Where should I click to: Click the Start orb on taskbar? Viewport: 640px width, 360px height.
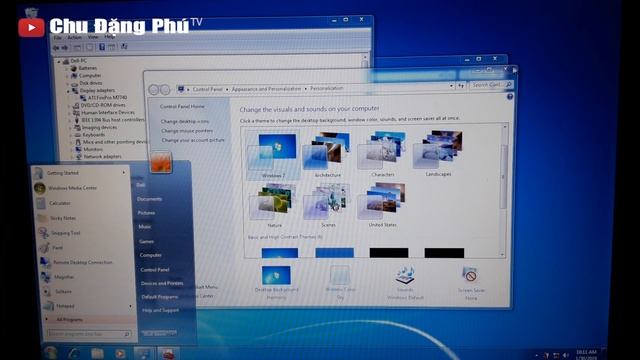pyautogui.click(x=51, y=353)
